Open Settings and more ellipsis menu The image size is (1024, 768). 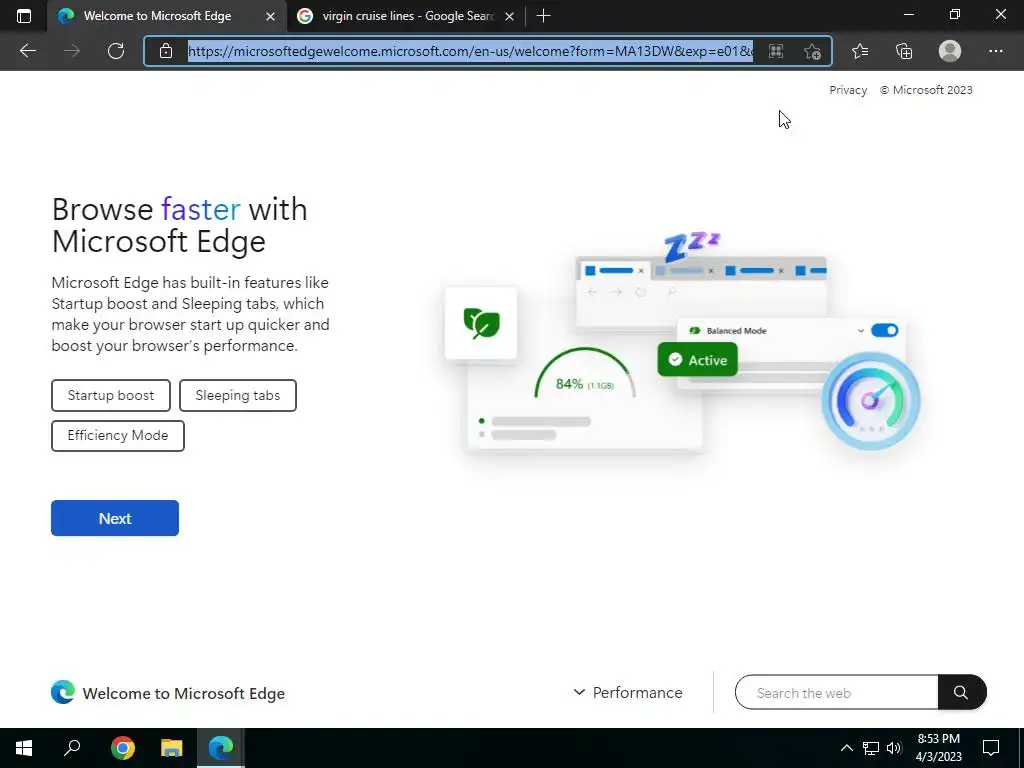tap(995, 51)
